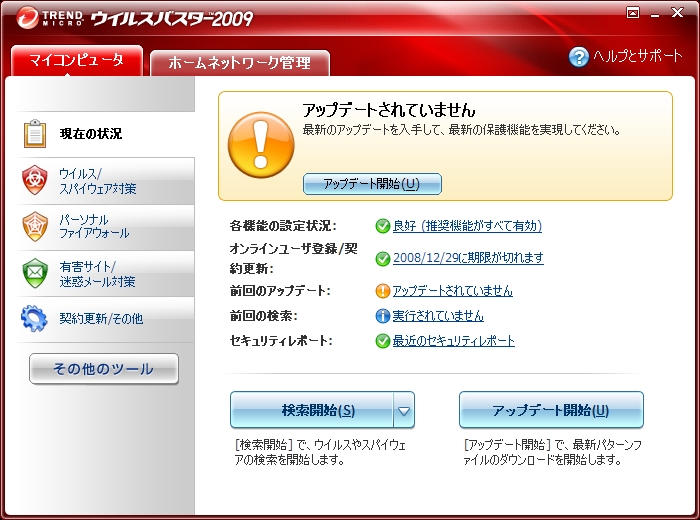Click the 前回のアップデート: label
This screenshot has width=700, height=520.
[x=280, y=291]
